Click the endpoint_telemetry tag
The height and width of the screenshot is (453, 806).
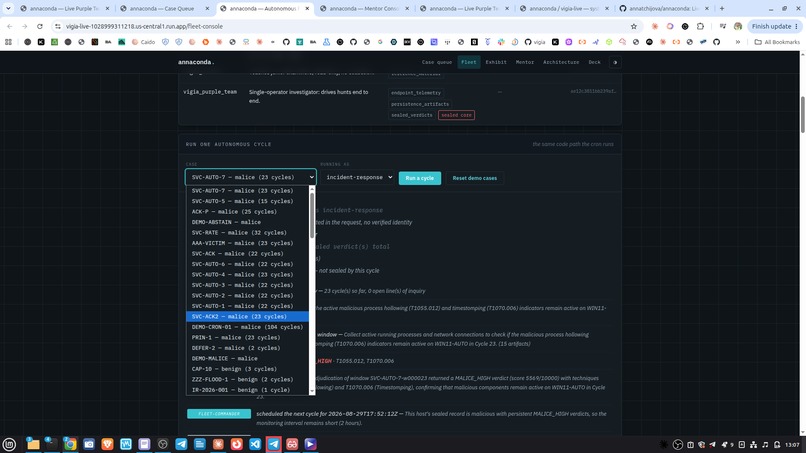tap(416, 93)
